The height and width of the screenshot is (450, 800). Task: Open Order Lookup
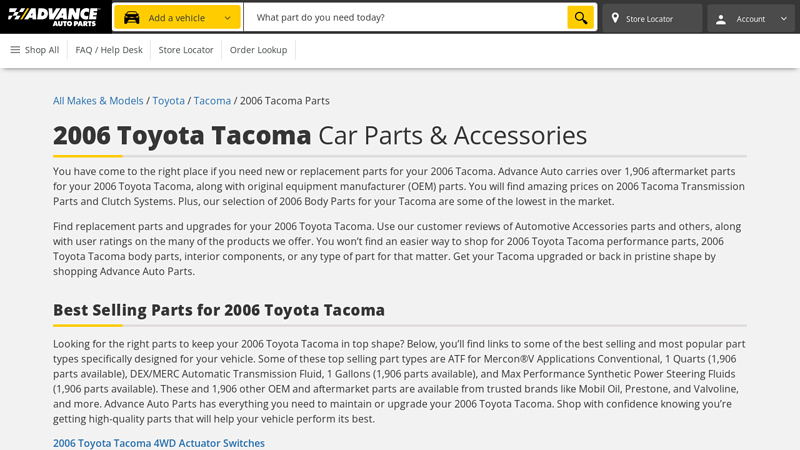pos(258,50)
